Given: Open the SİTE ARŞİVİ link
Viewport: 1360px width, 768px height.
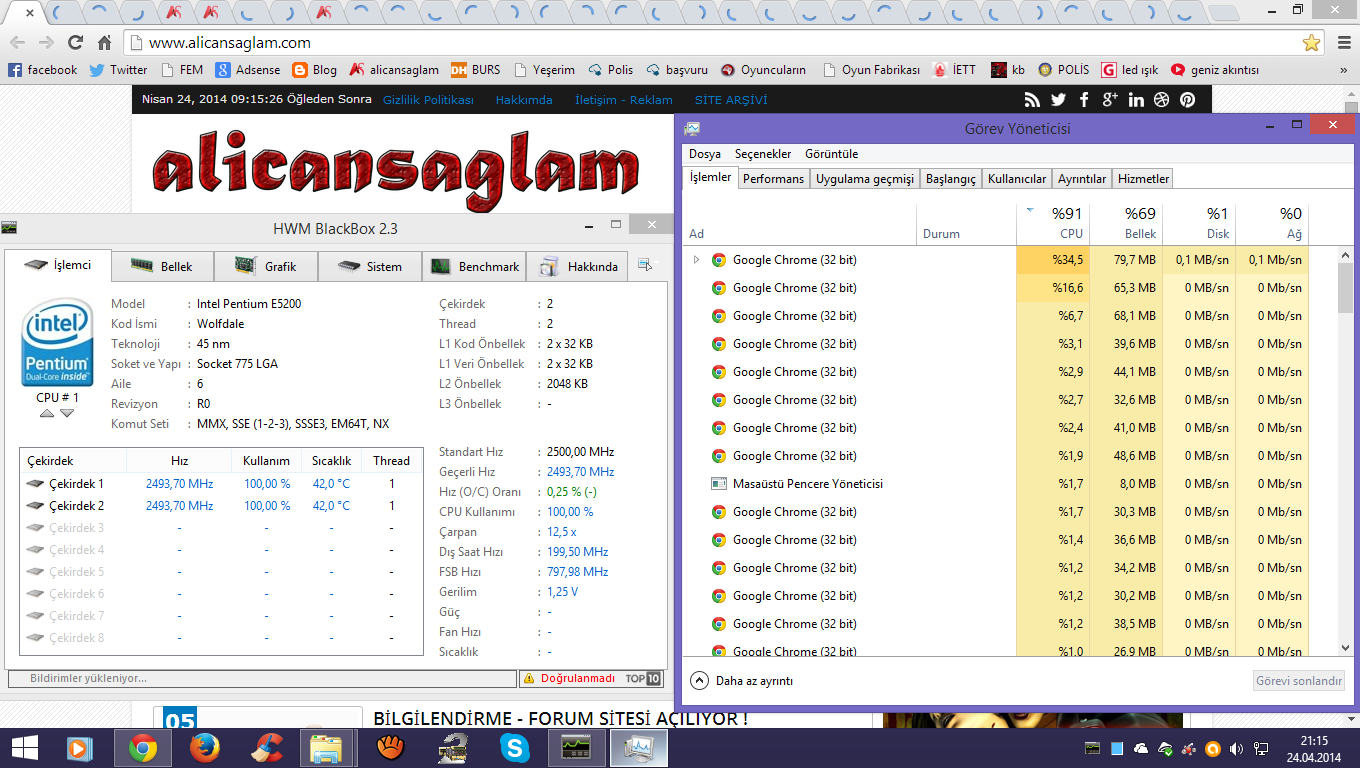Looking at the screenshot, I should [x=731, y=100].
